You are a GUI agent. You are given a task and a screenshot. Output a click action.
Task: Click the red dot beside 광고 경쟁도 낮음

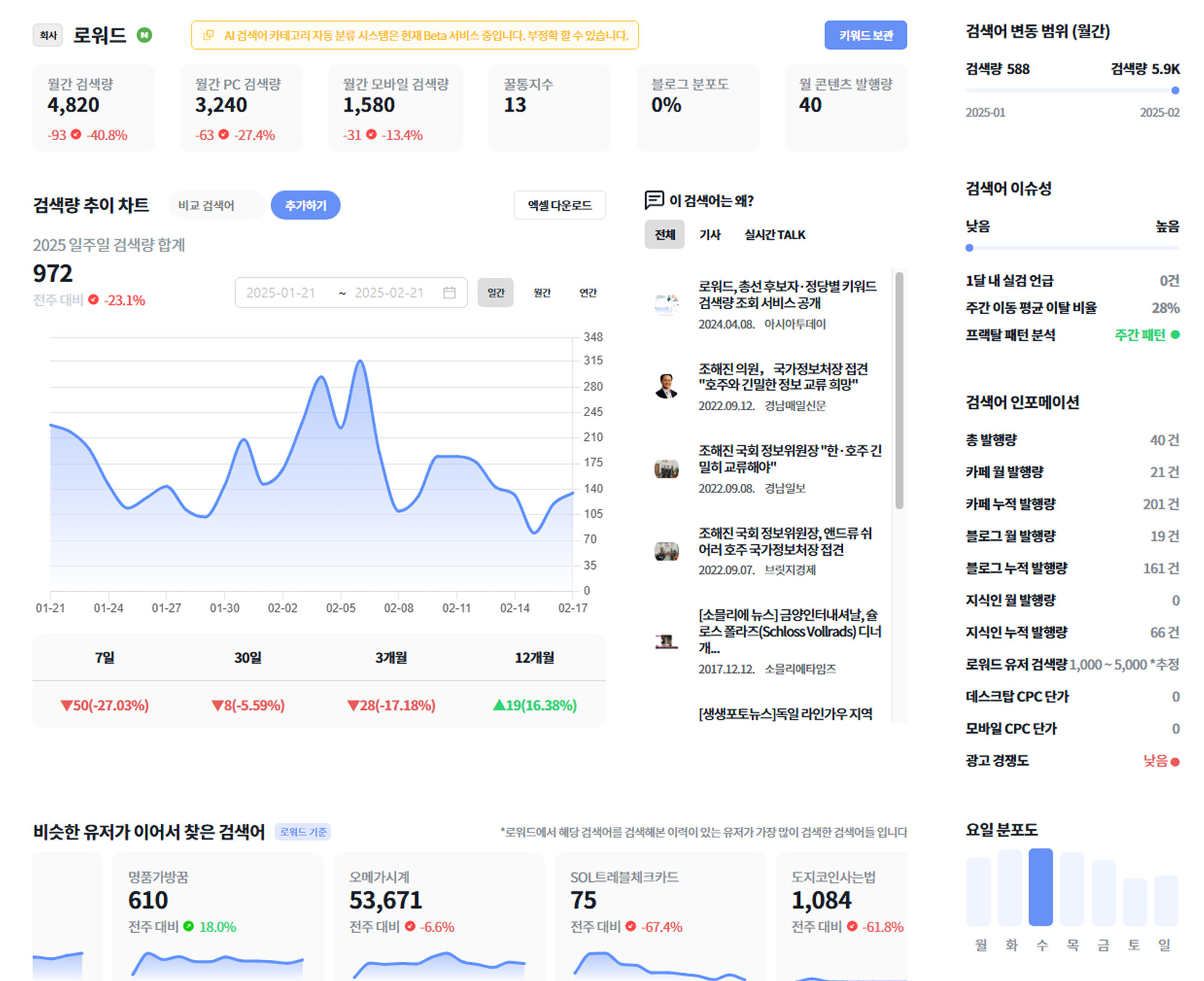click(1175, 762)
